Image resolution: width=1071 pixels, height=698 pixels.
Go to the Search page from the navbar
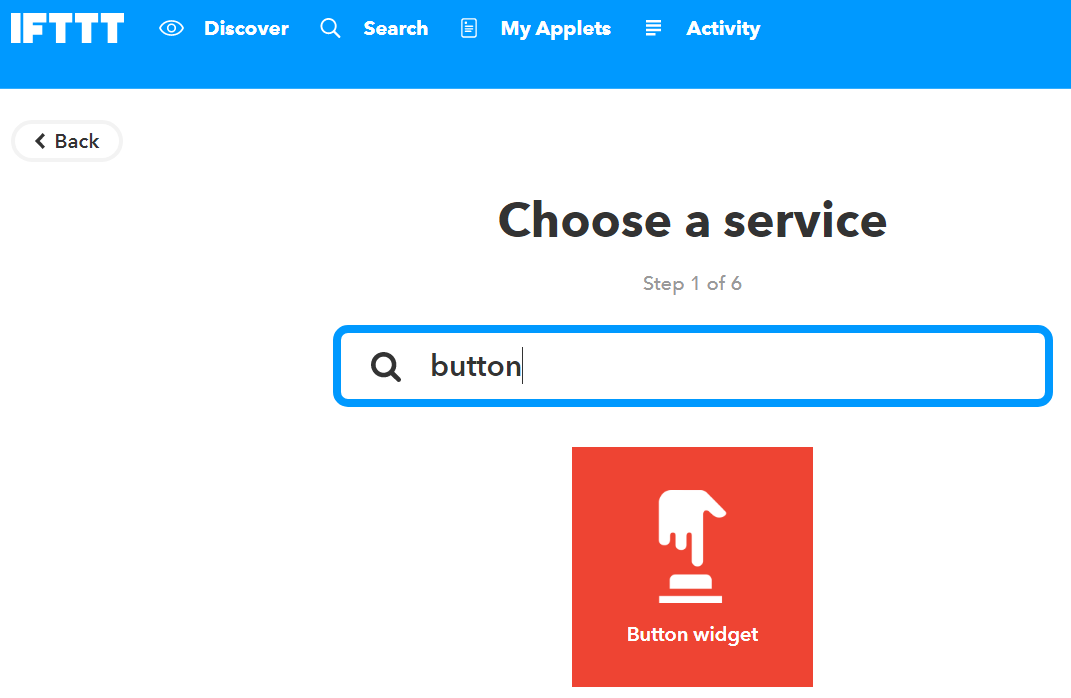[x=395, y=28]
